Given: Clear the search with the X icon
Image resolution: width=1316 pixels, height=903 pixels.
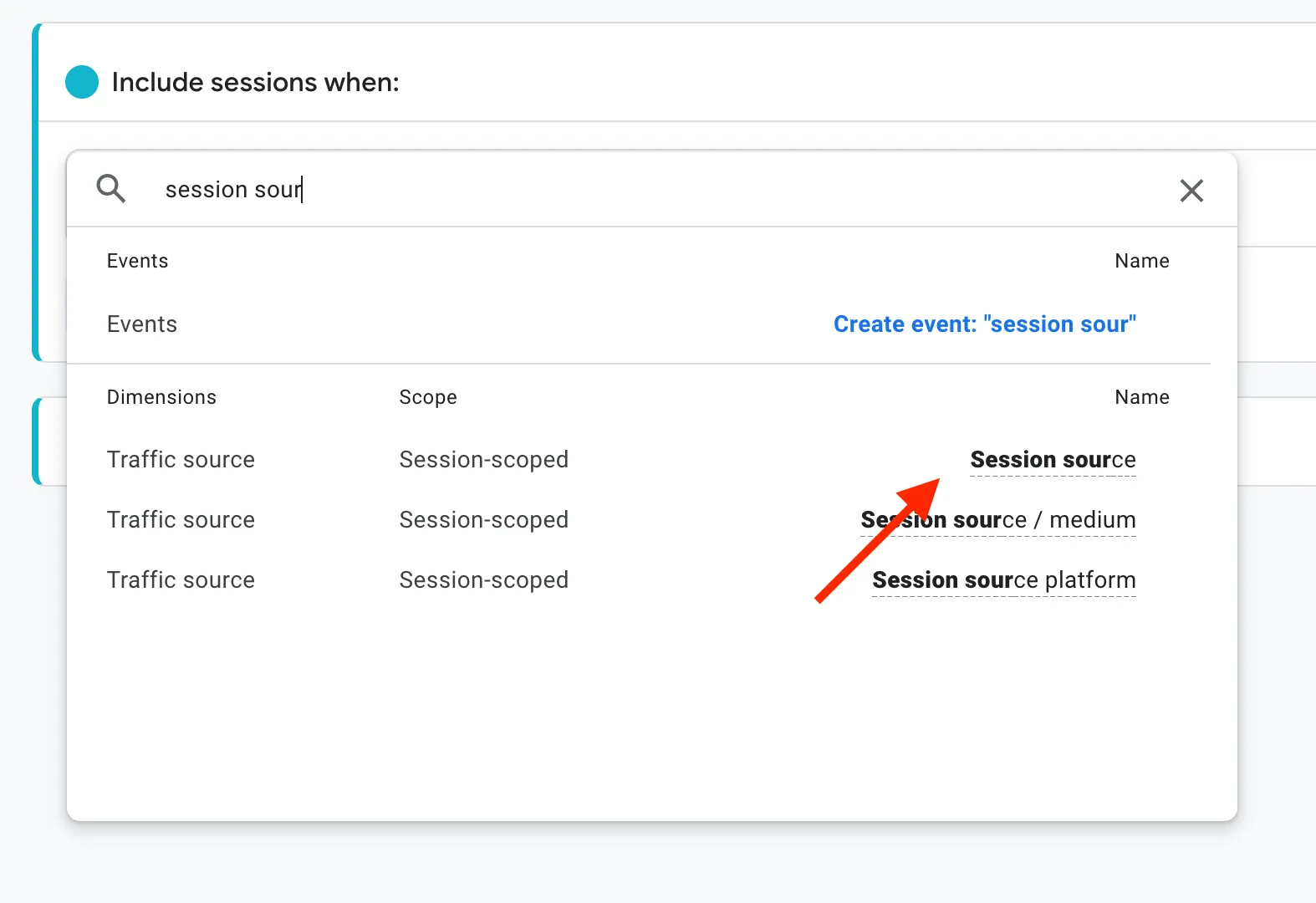Looking at the screenshot, I should coord(1191,191).
